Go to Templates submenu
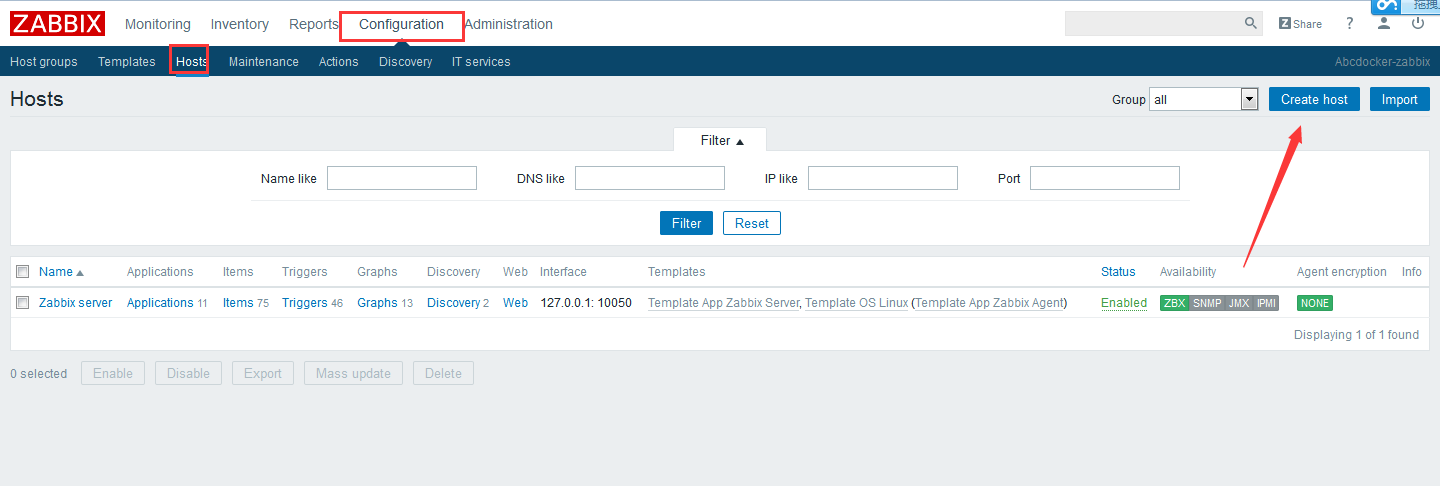 click(x=127, y=62)
